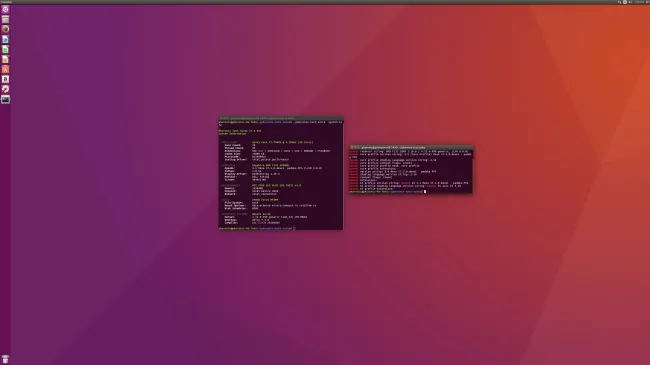The height and width of the screenshot is (365, 650).
Task: Focus the system-info terminal title bar
Action: (x=281, y=118)
